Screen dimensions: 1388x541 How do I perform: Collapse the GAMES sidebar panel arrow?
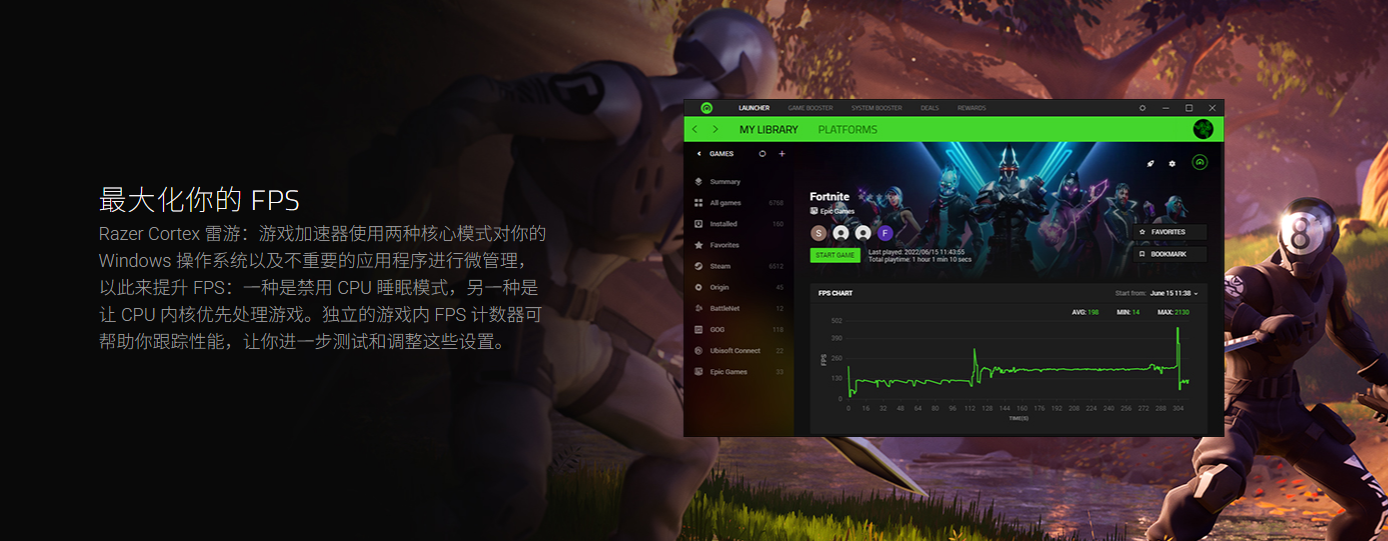(699, 154)
